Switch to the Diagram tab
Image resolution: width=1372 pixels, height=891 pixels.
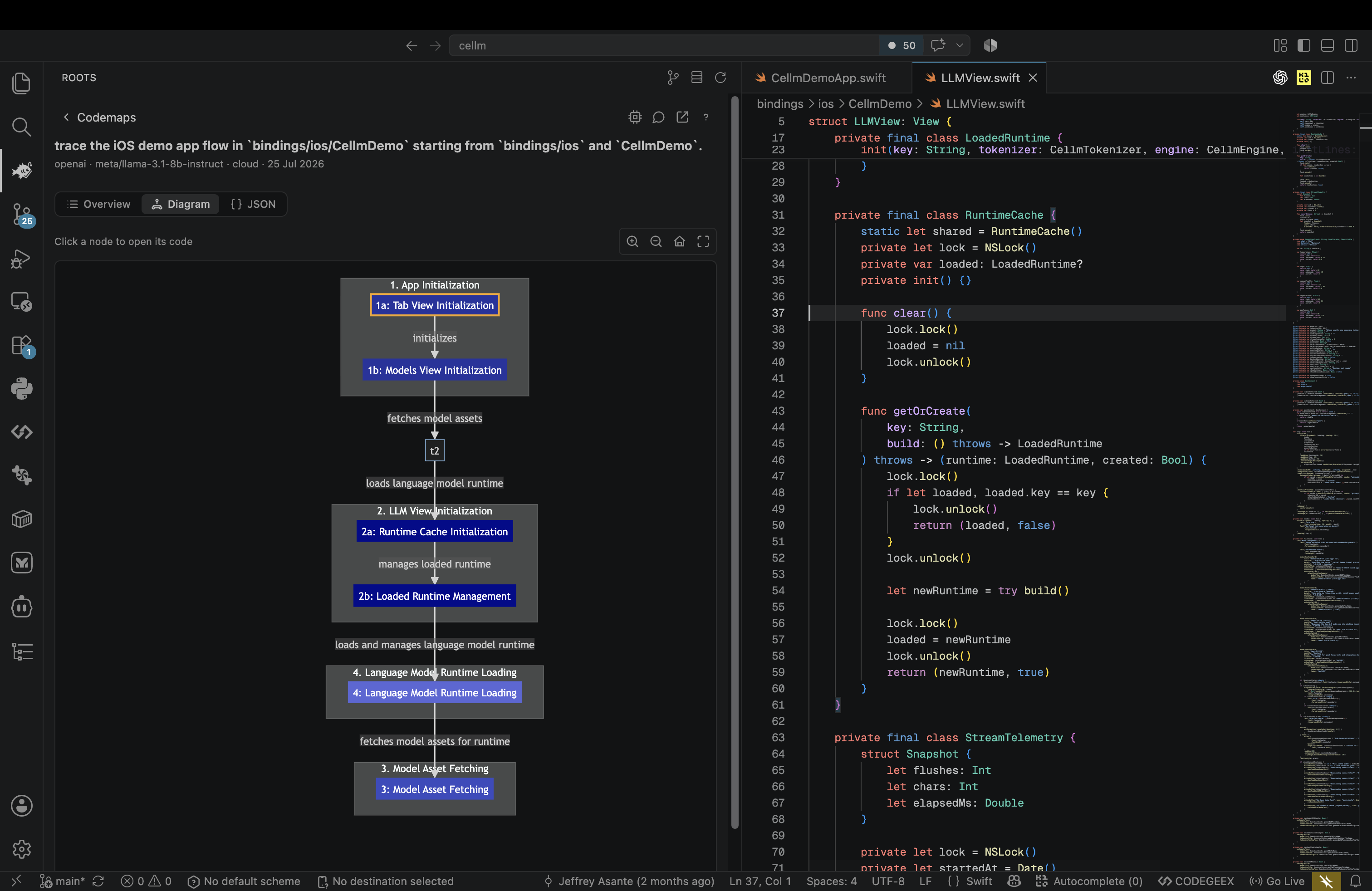pyautogui.click(x=181, y=204)
